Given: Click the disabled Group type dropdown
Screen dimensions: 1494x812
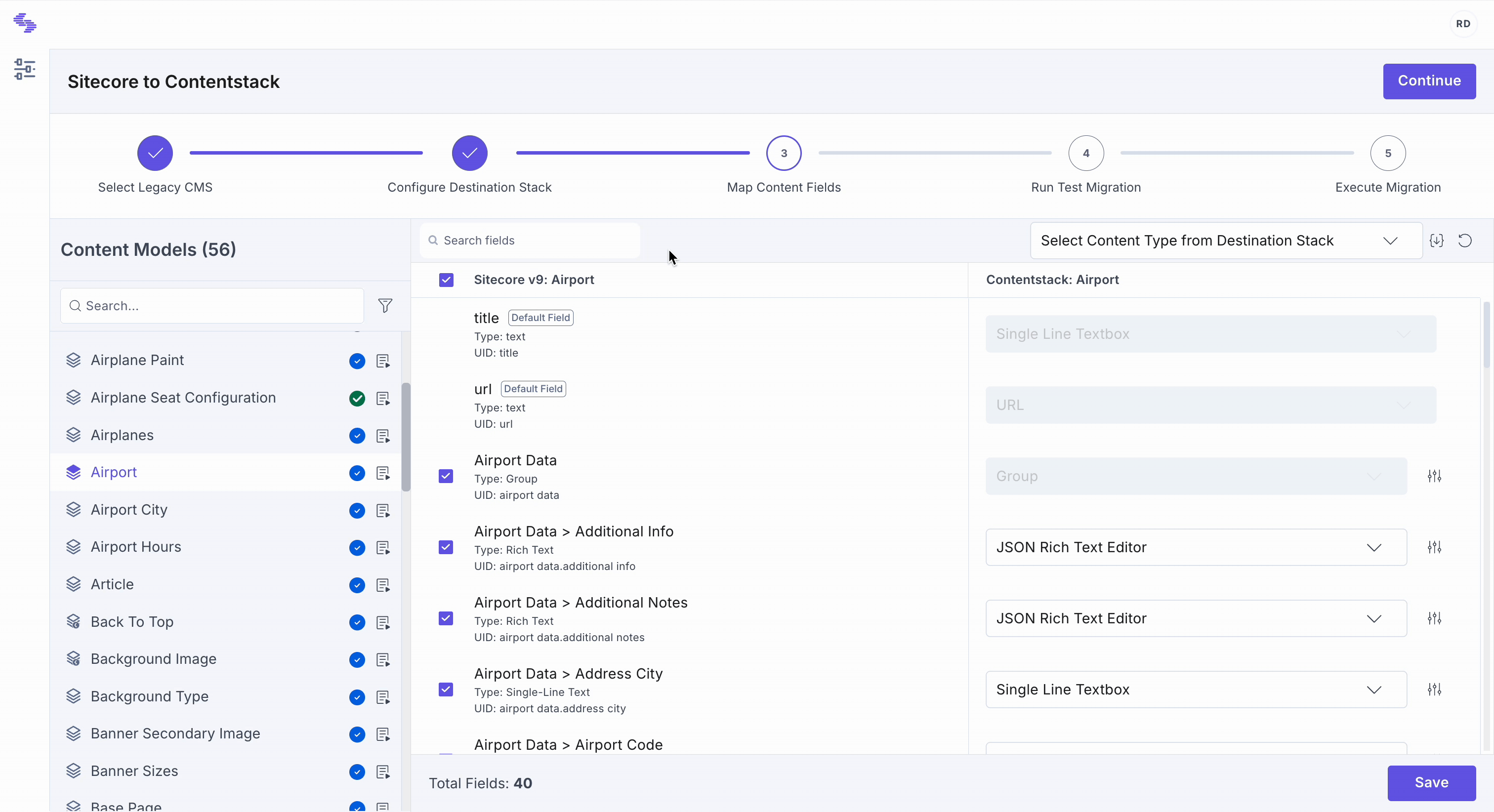Looking at the screenshot, I should click(1196, 476).
